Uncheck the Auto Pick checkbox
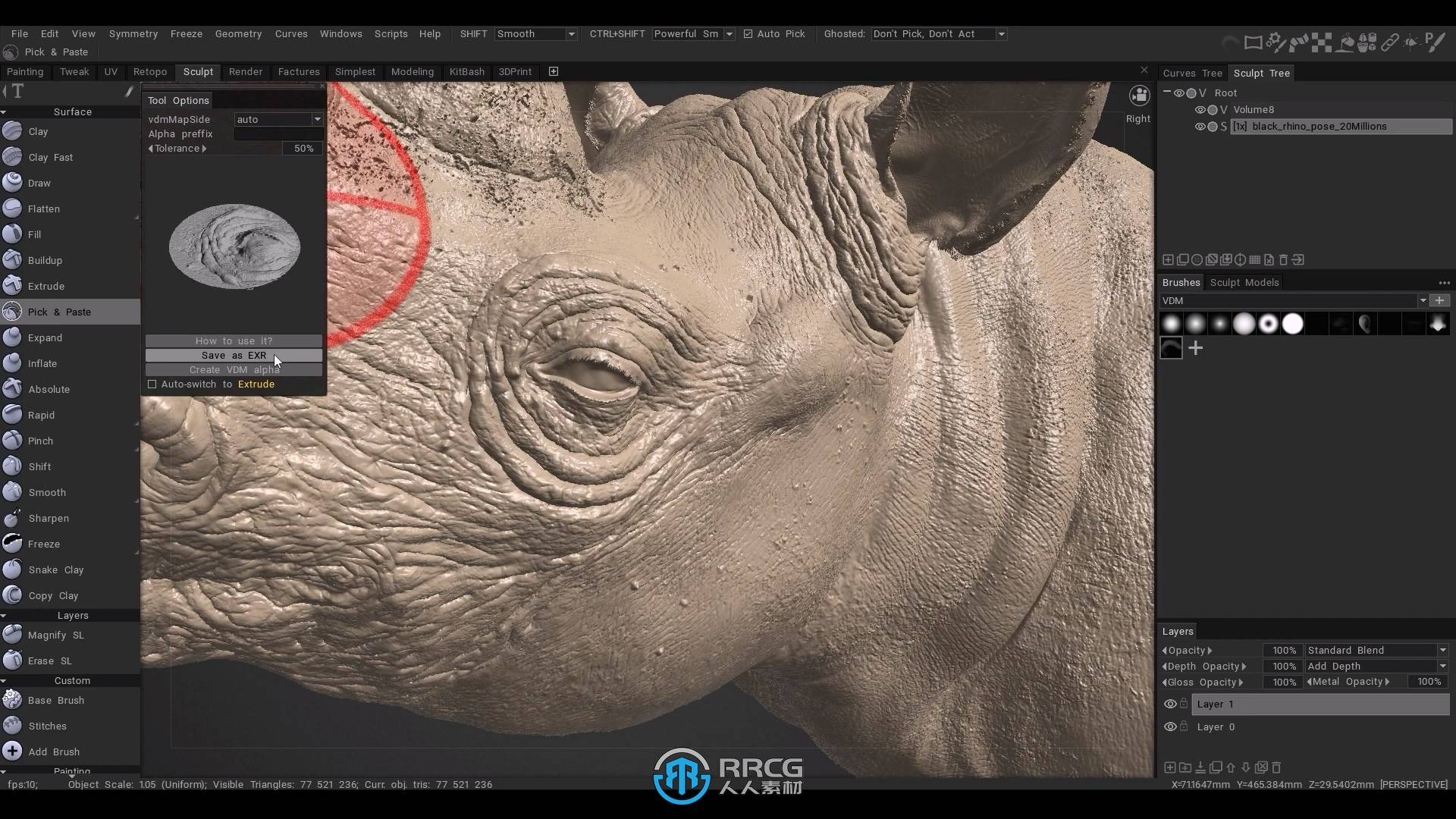Screen dimensions: 1456x819 (x=748, y=34)
